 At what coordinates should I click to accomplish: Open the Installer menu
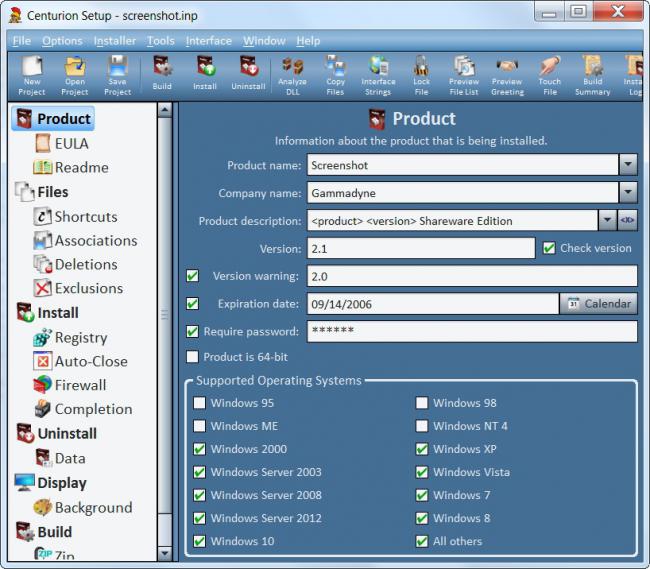pyautogui.click(x=114, y=41)
